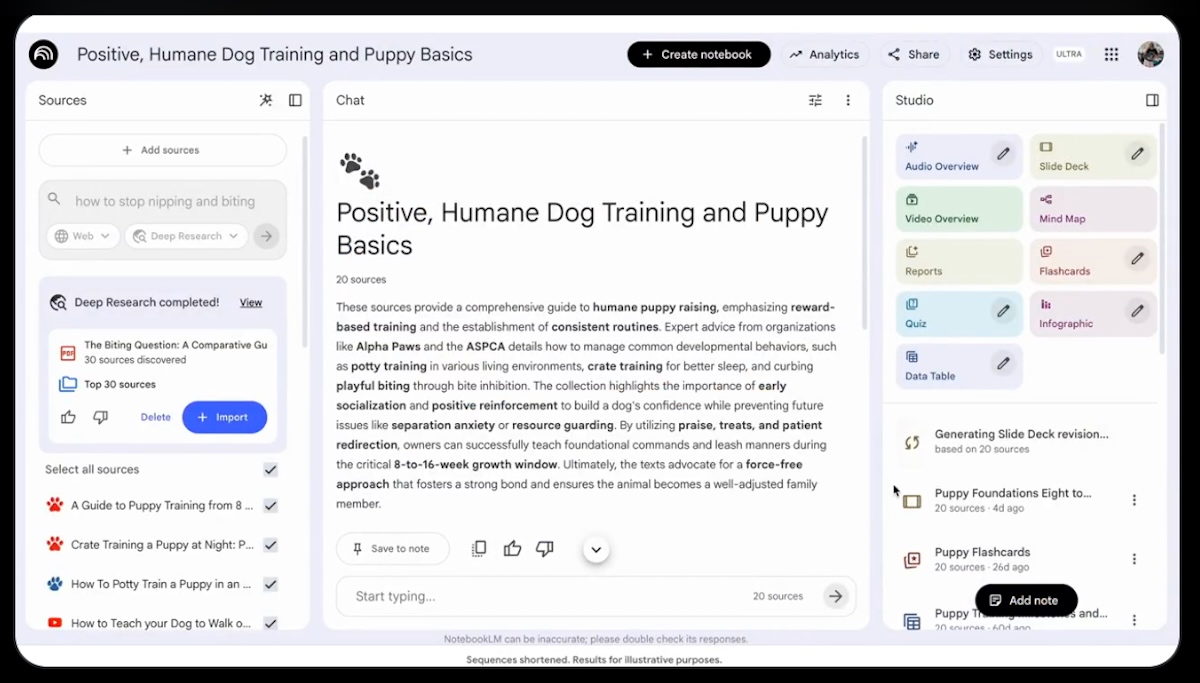
Task: Uncheck Crate Training a Puppy source
Action: [270, 545]
